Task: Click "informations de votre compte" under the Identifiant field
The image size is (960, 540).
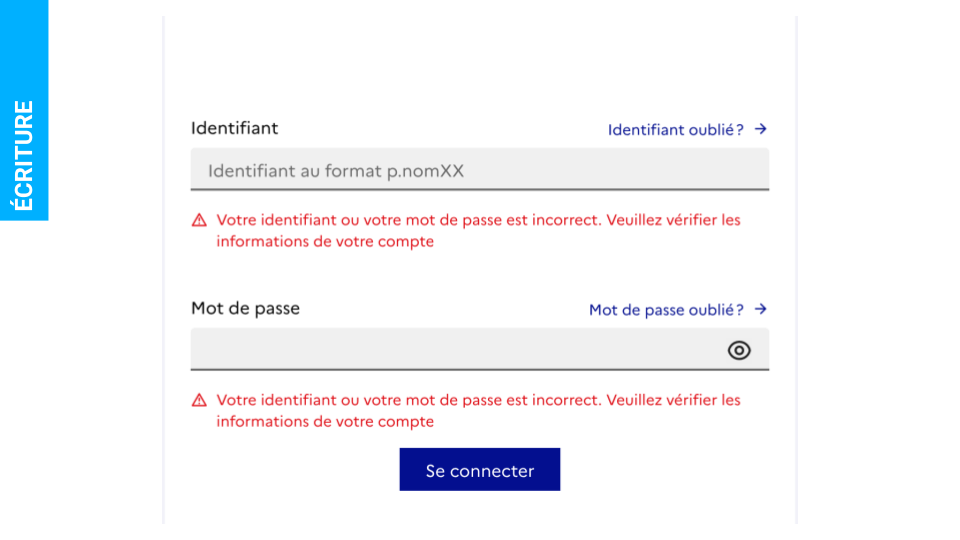Action: pyautogui.click(x=325, y=242)
